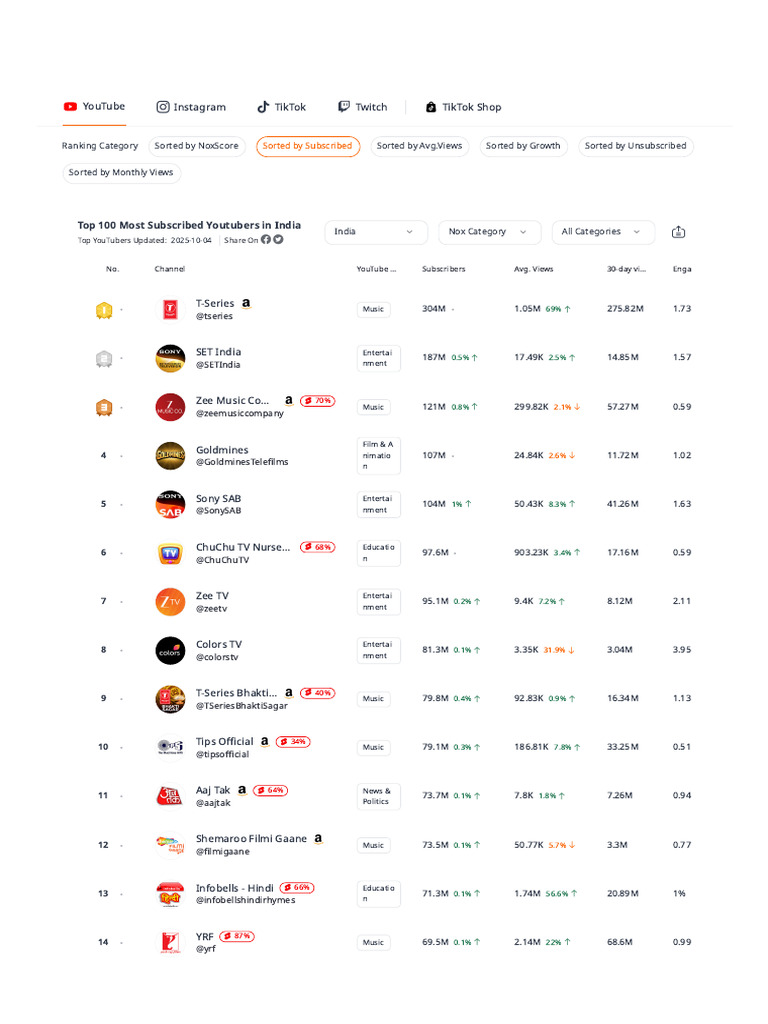Select the Sorted by Growth option
Image resolution: width=768 pixels, height=1024 pixels.
(x=523, y=146)
